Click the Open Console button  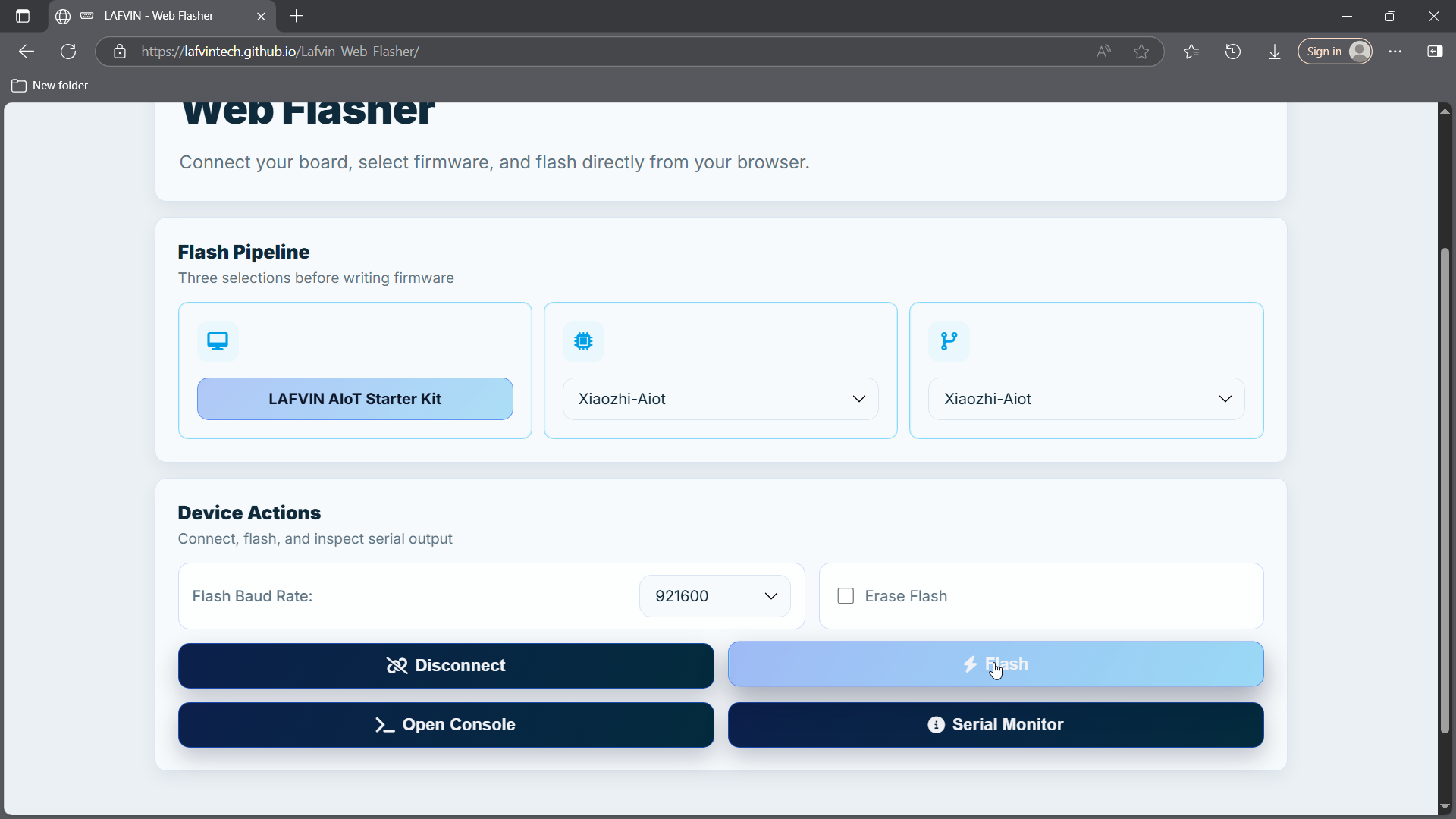(x=446, y=725)
